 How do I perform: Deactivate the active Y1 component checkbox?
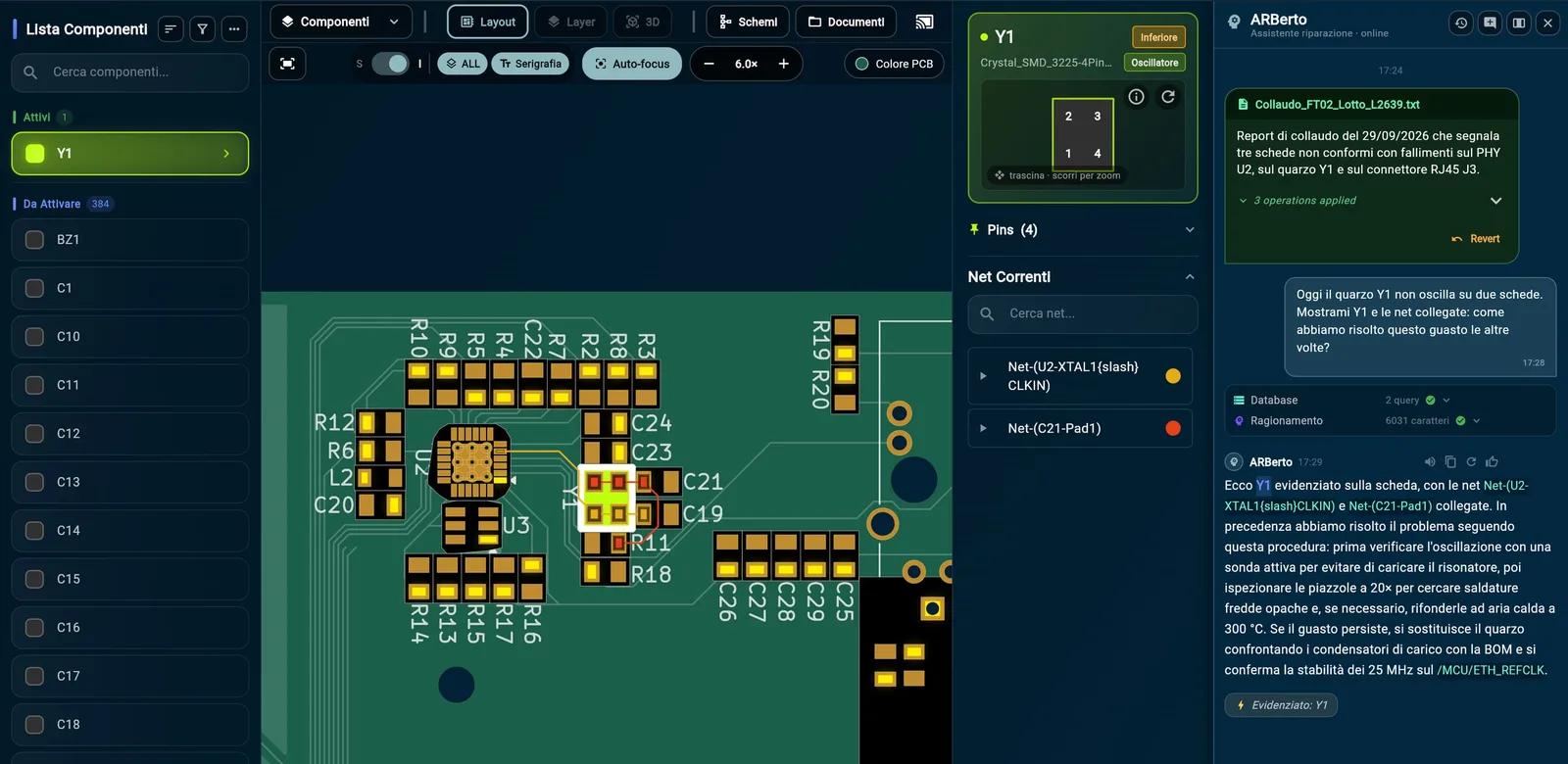35,154
